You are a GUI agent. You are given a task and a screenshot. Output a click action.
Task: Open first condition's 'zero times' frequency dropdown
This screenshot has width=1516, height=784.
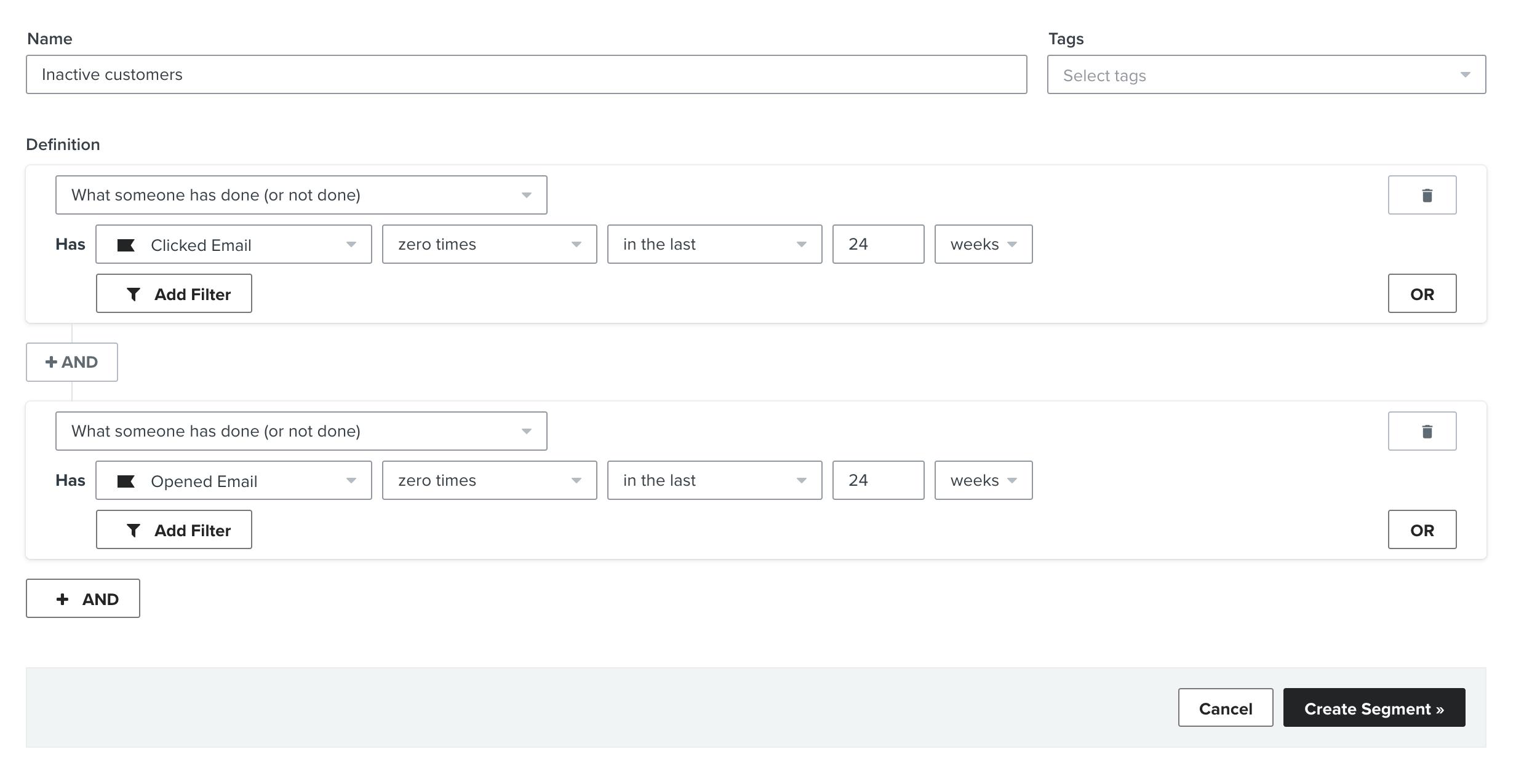[489, 244]
